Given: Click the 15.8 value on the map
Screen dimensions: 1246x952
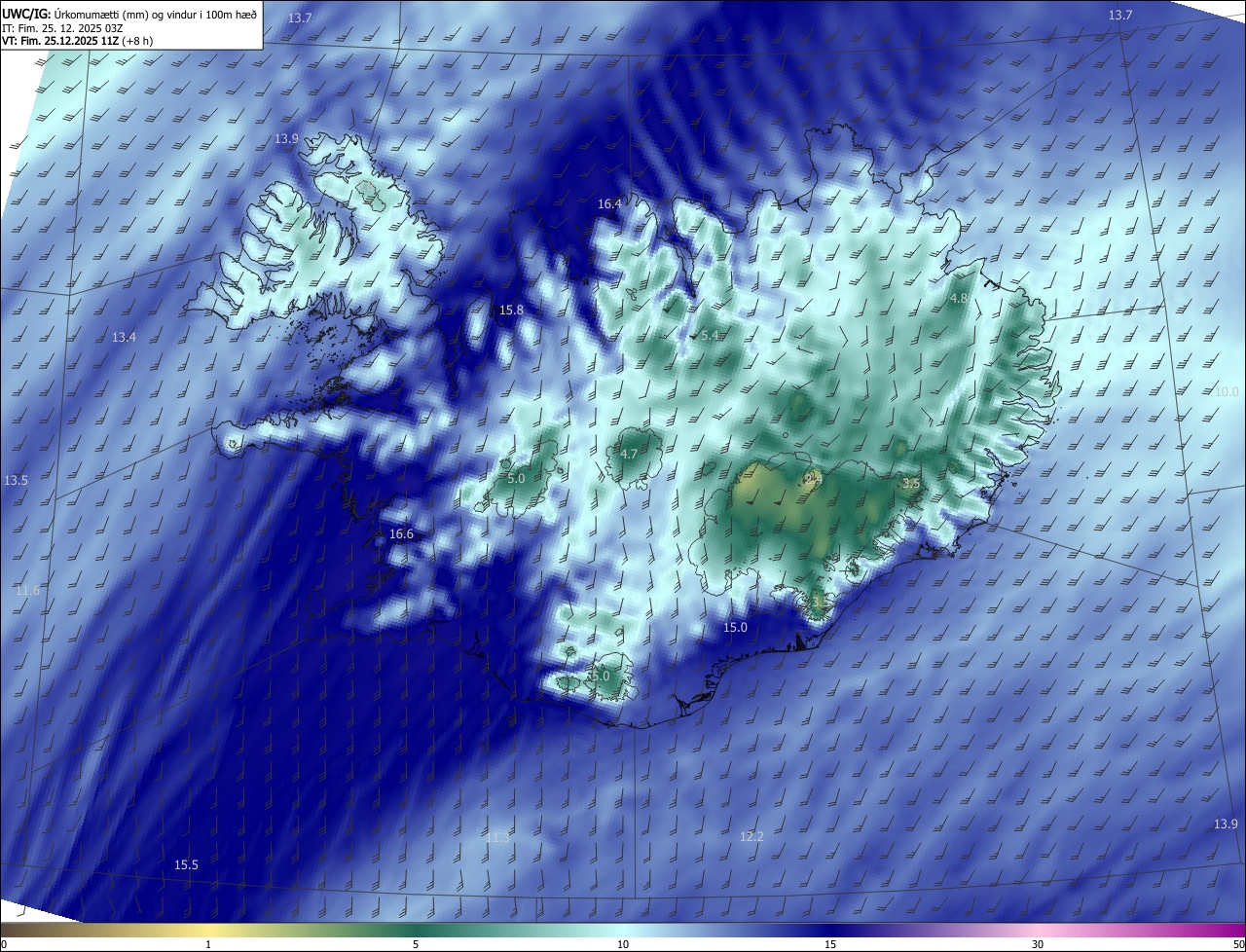Looking at the screenshot, I should (x=511, y=311).
